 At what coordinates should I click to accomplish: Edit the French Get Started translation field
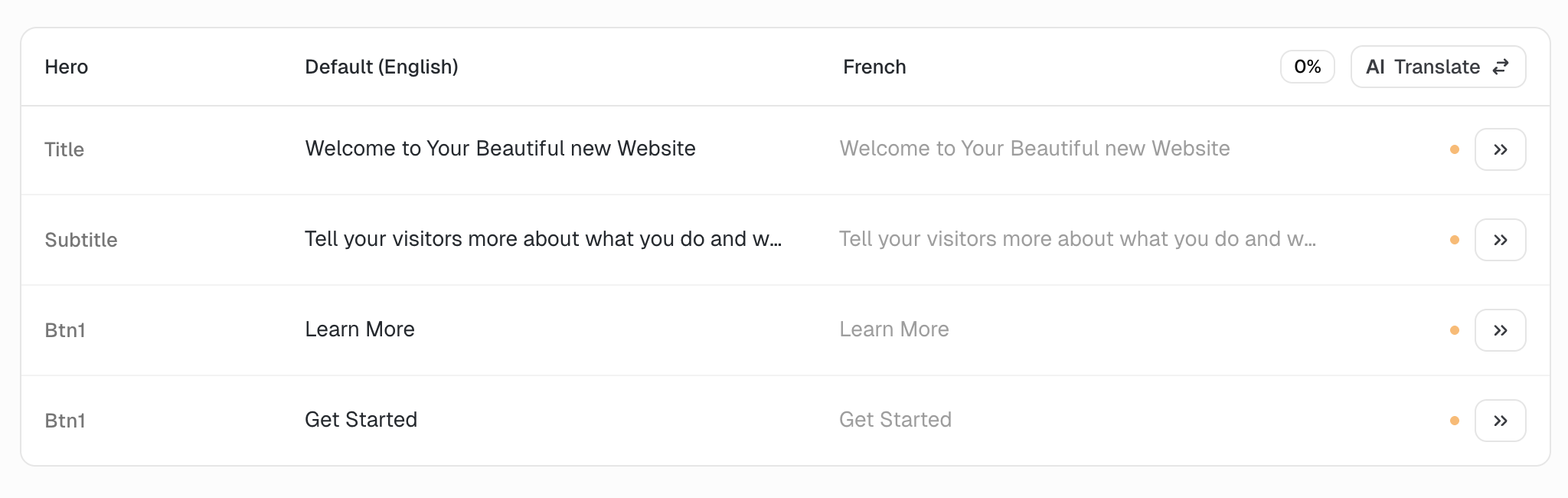click(x=895, y=420)
